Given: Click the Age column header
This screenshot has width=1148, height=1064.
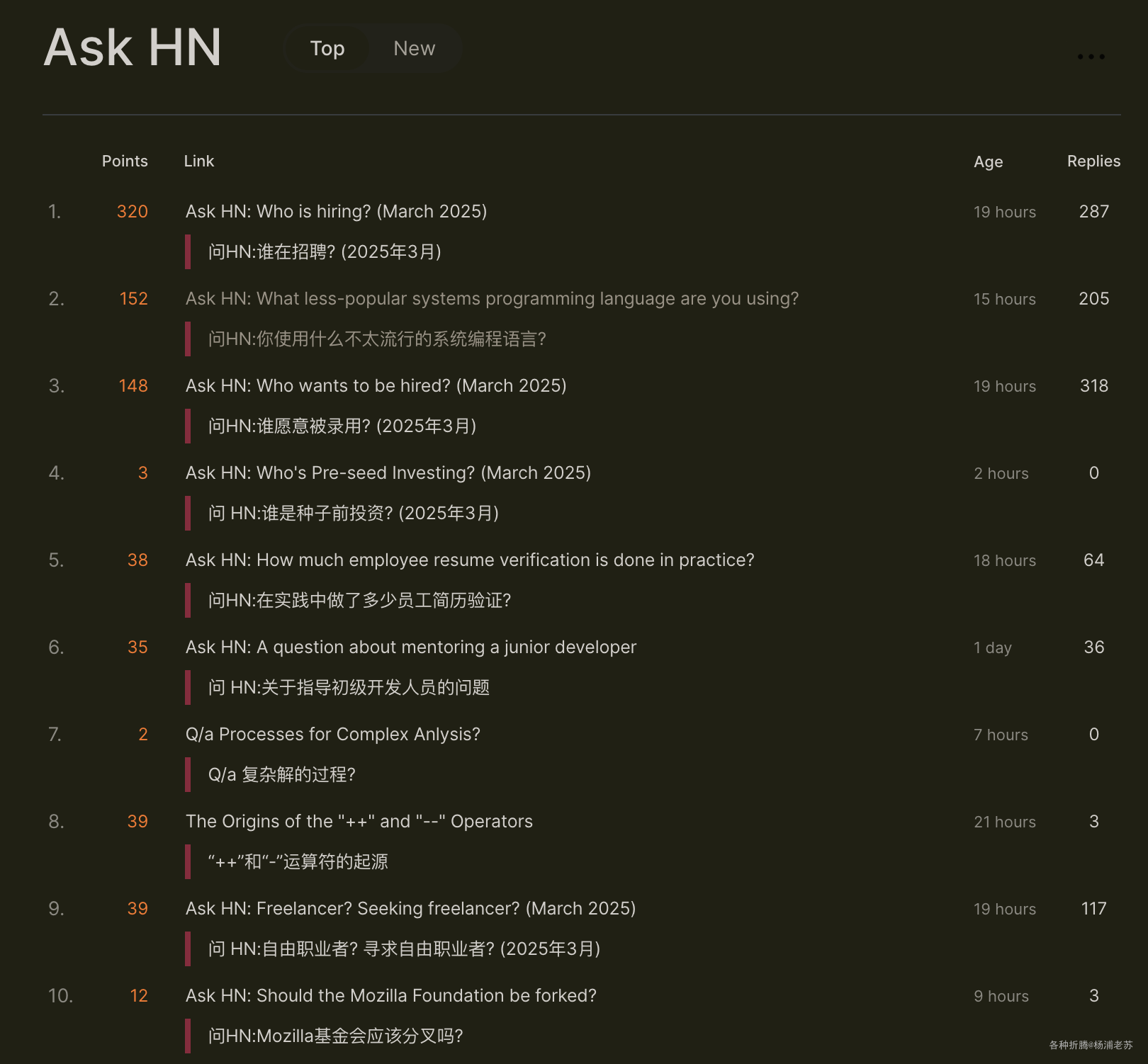Looking at the screenshot, I should pyautogui.click(x=989, y=162).
